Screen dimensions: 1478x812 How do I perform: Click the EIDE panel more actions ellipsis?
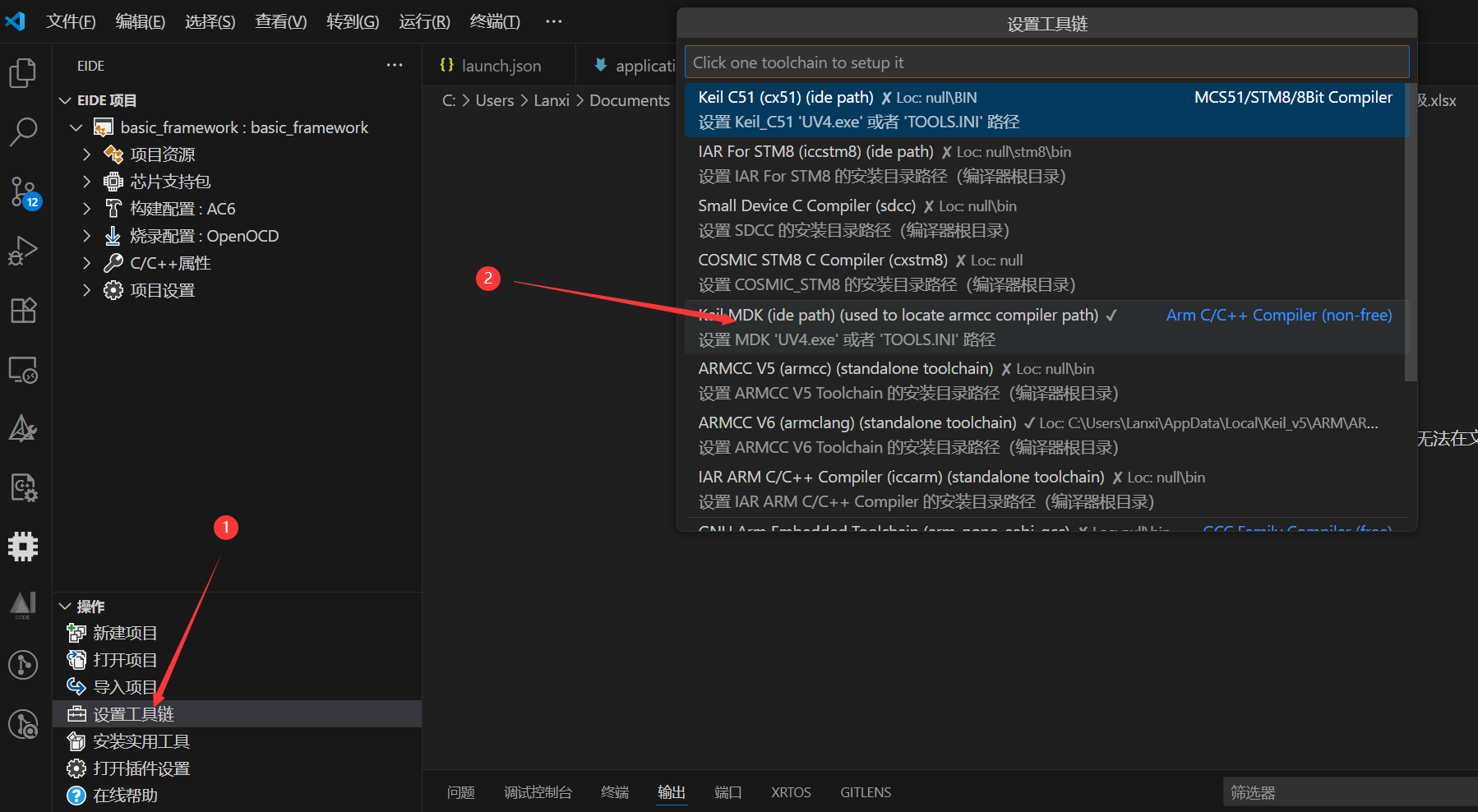pyautogui.click(x=395, y=66)
